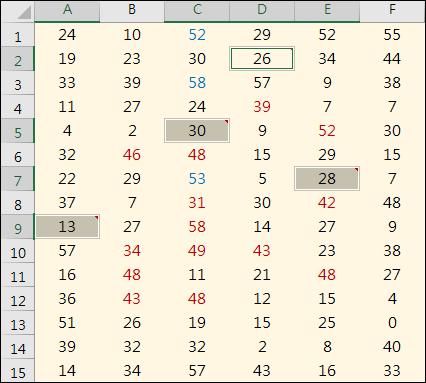Select row 7 header
The width and height of the screenshot is (426, 383).
click(18, 179)
